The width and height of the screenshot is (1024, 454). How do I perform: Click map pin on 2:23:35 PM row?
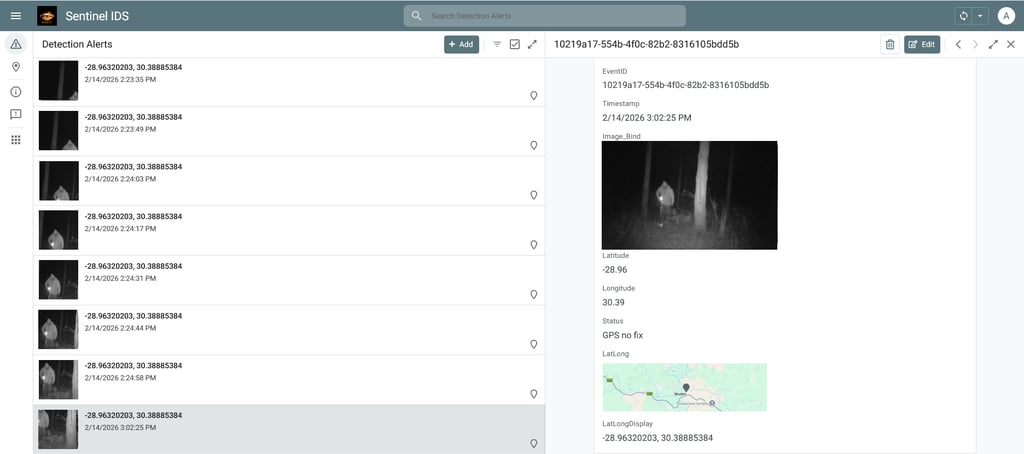(534, 95)
